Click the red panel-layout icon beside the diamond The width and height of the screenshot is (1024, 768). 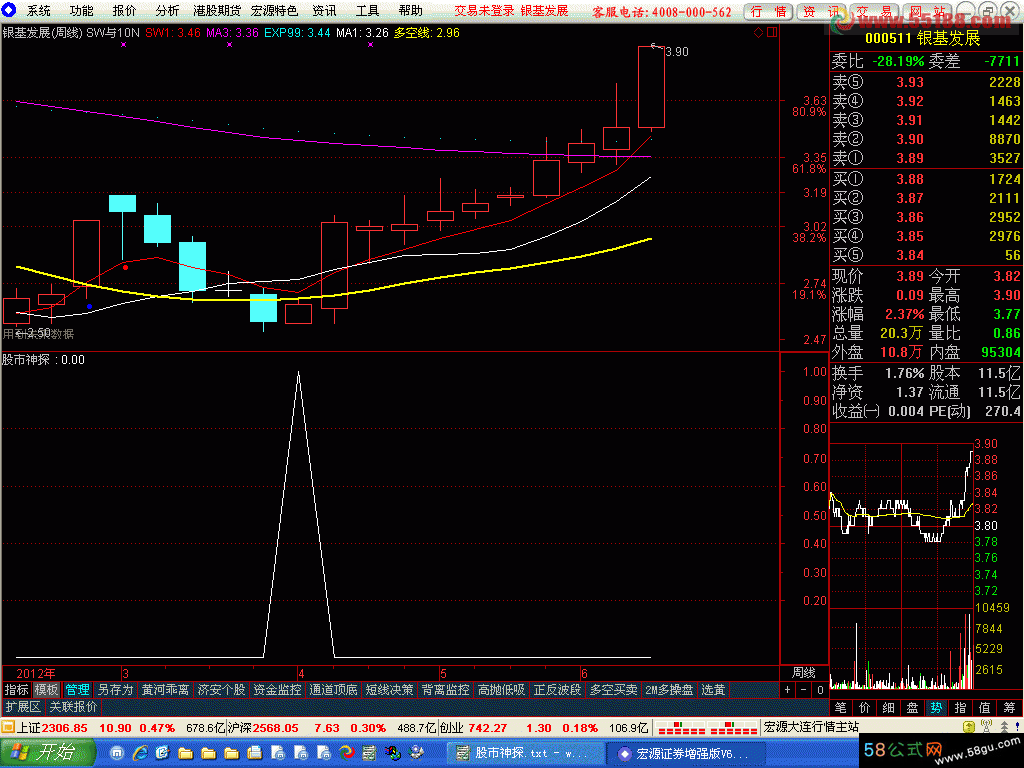[x=771, y=32]
